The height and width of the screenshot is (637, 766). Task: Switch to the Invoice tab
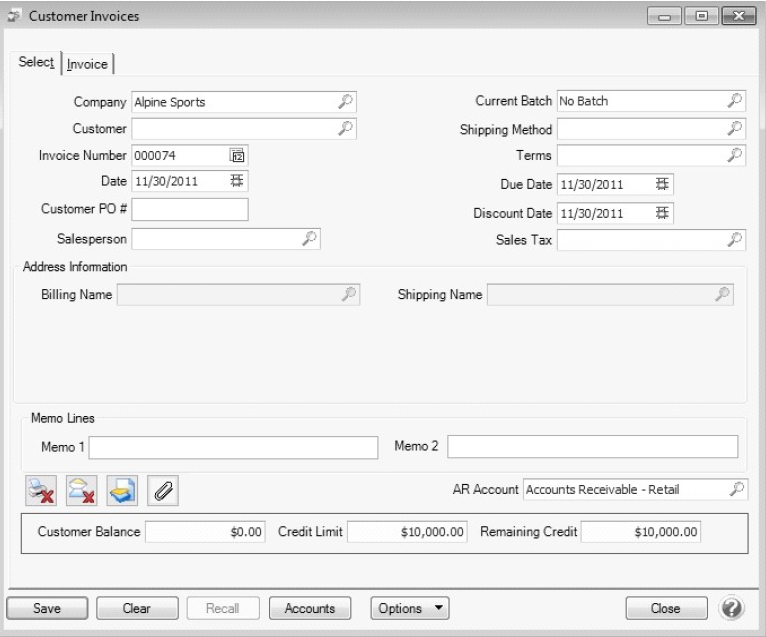pyautogui.click(x=88, y=64)
